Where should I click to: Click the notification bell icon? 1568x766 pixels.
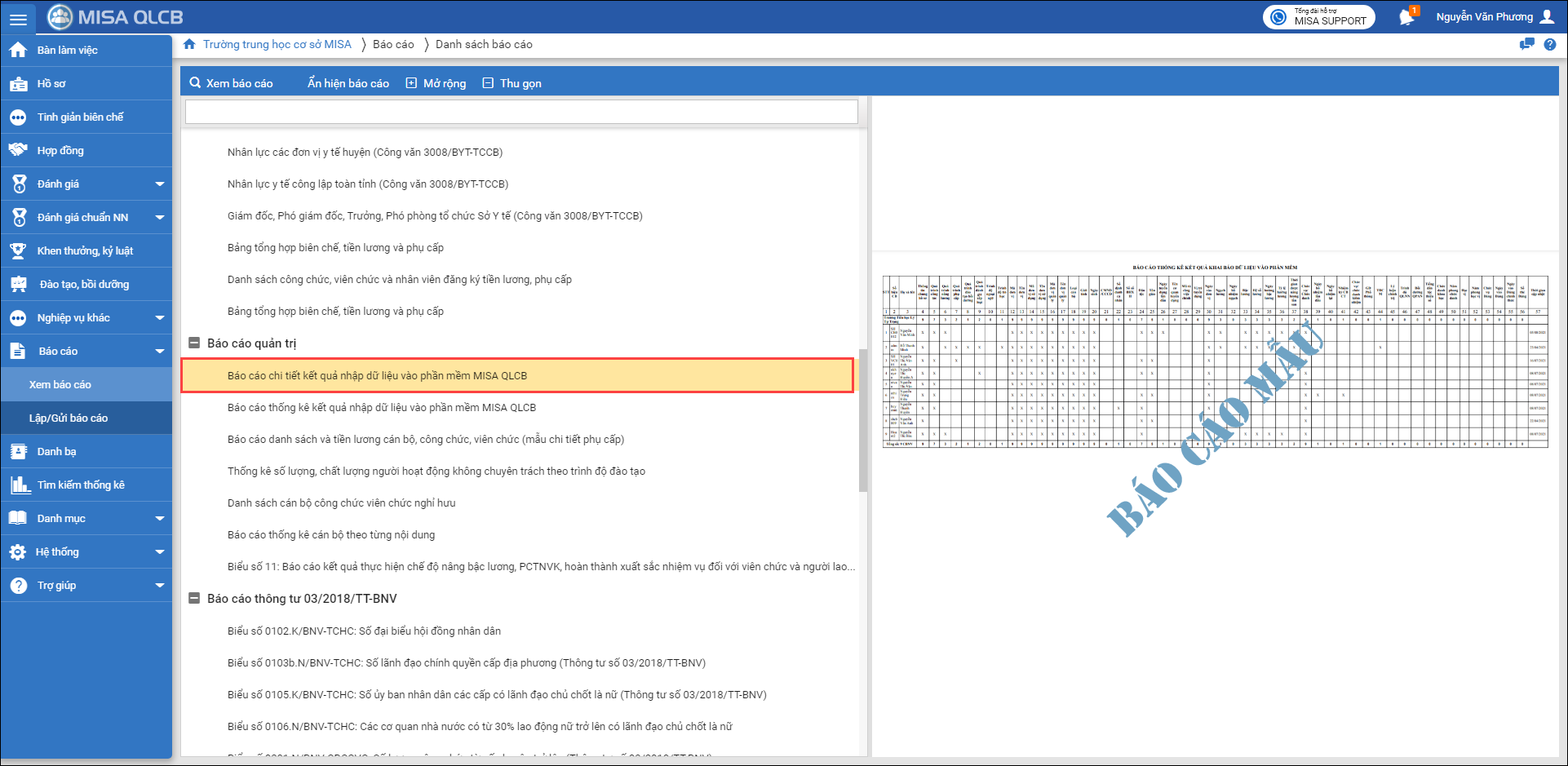point(1406,17)
